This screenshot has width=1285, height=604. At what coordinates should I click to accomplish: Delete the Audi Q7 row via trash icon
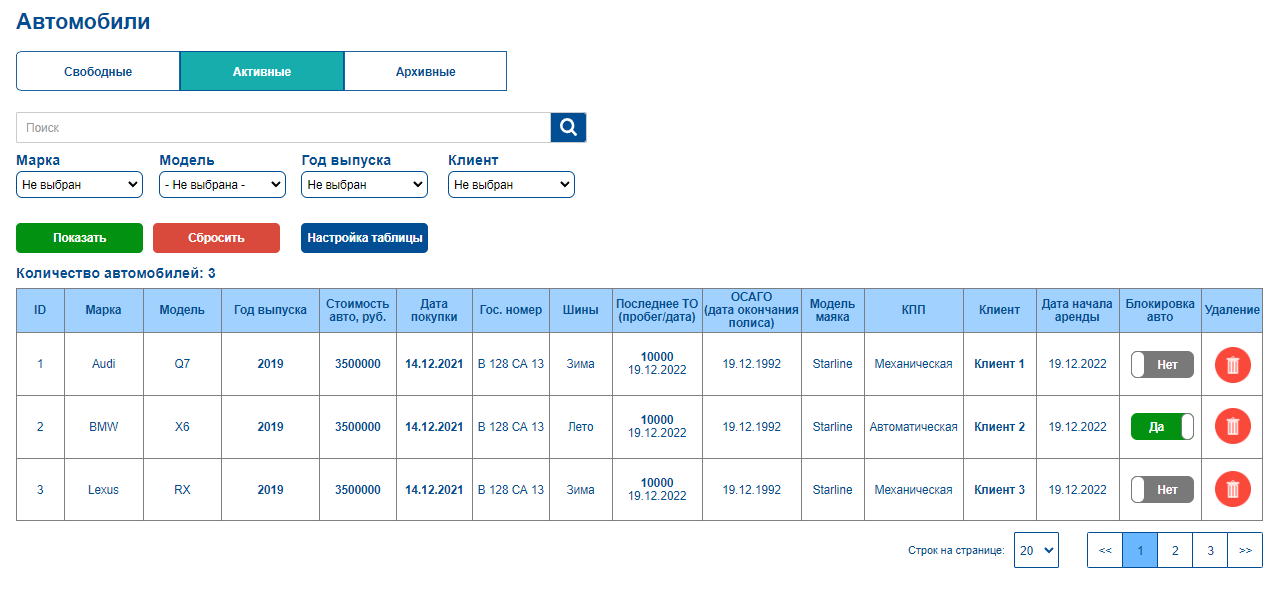click(1232, 364)
